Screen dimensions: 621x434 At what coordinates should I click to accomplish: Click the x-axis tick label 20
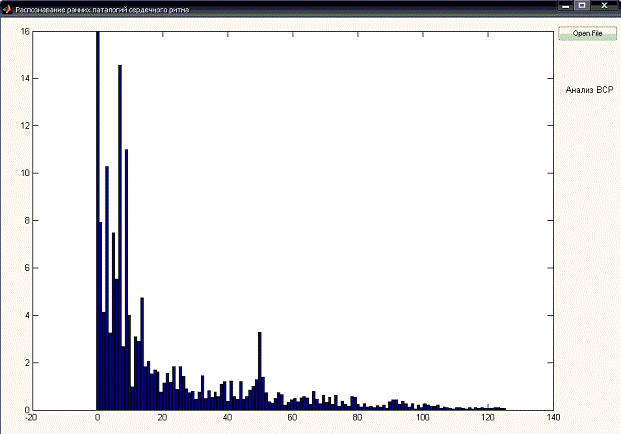(x=162, y=419)
